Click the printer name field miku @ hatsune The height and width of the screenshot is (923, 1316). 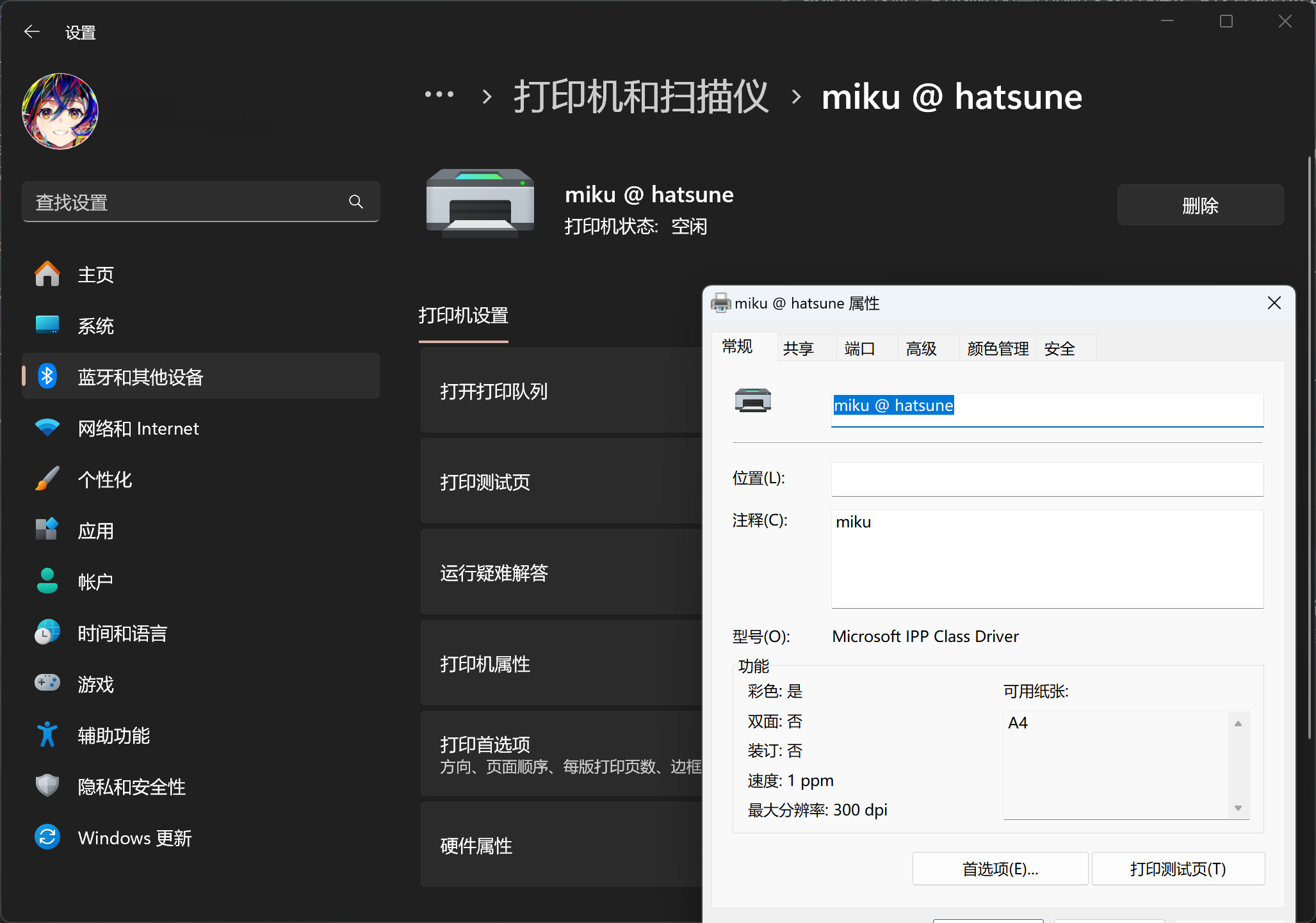(1047, 409)
